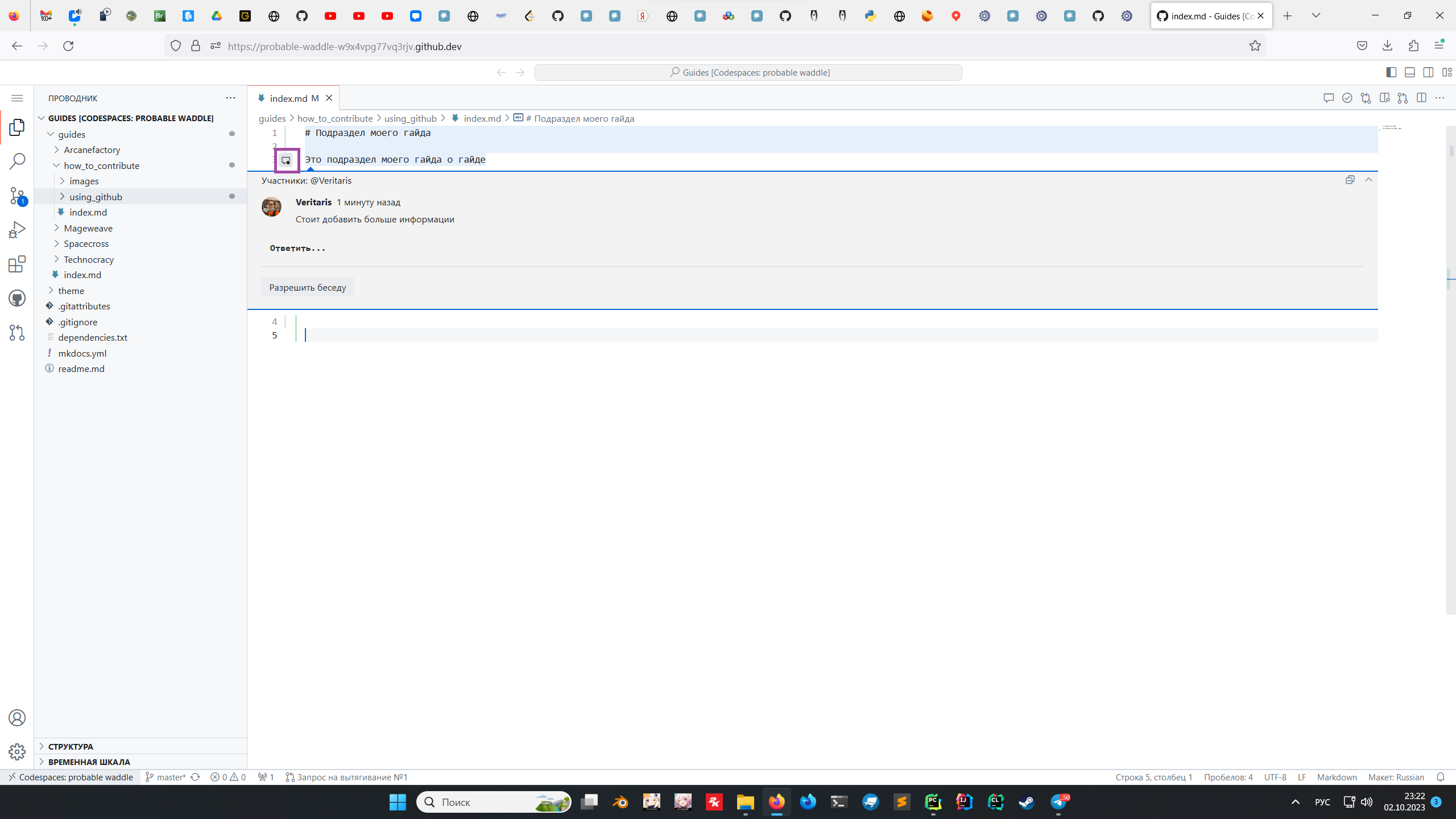The width and height of the screenshot is (1456, 819).
Task: Click the comment thread glyph on line 3
Action: pyautogui.click(x=286, y=160)
